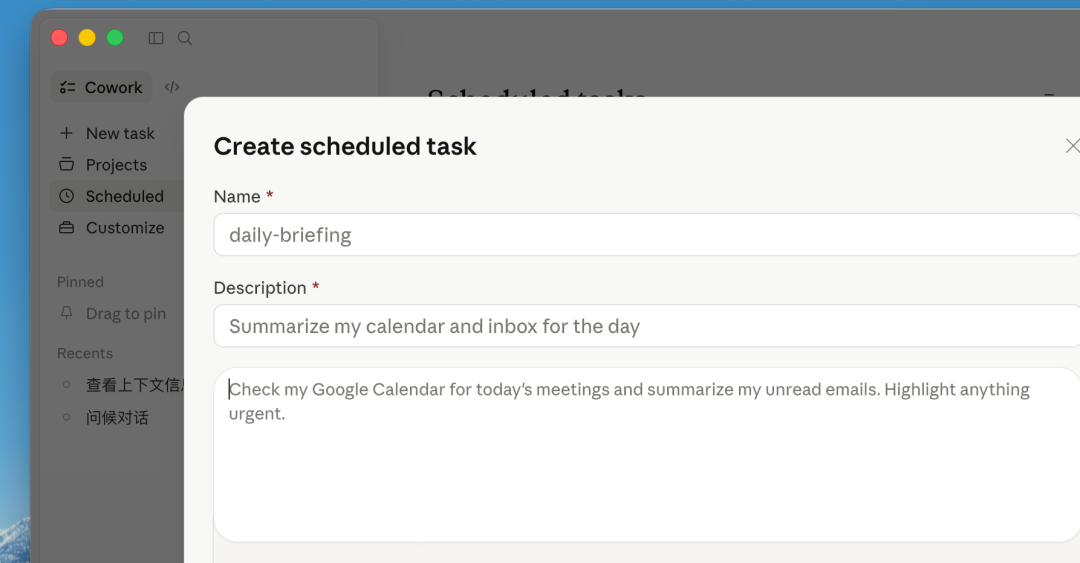Open the search magnifier icon
Screen dimensions: 1080x563
pyautogui.click(x=185, y=38)
